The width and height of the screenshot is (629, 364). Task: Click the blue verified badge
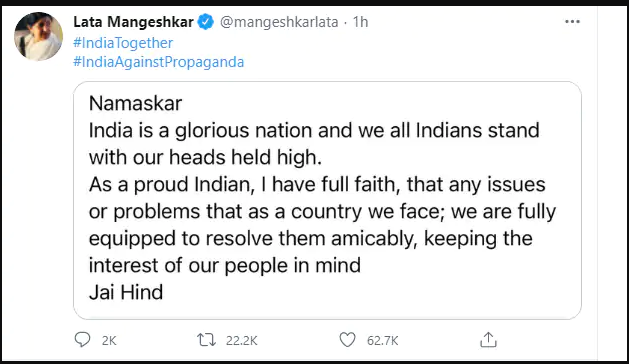[x=206, y=22]
